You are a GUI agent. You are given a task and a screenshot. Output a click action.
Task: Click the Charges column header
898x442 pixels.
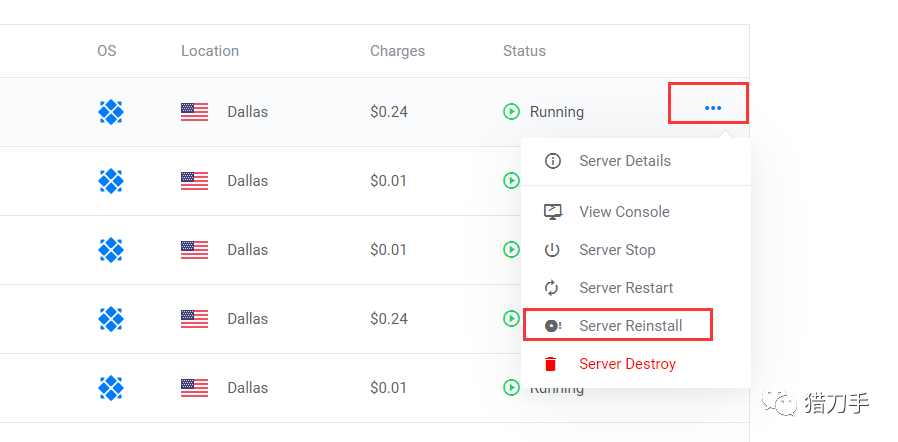click(397, 51)
